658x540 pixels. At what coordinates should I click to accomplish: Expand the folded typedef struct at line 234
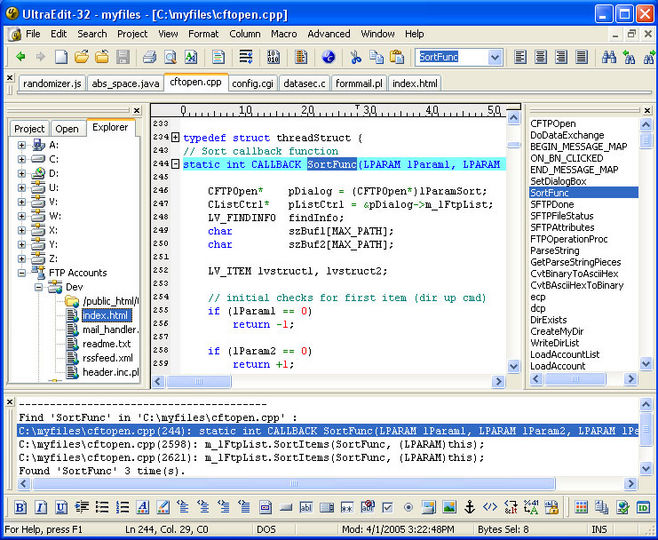click(176, 137)
